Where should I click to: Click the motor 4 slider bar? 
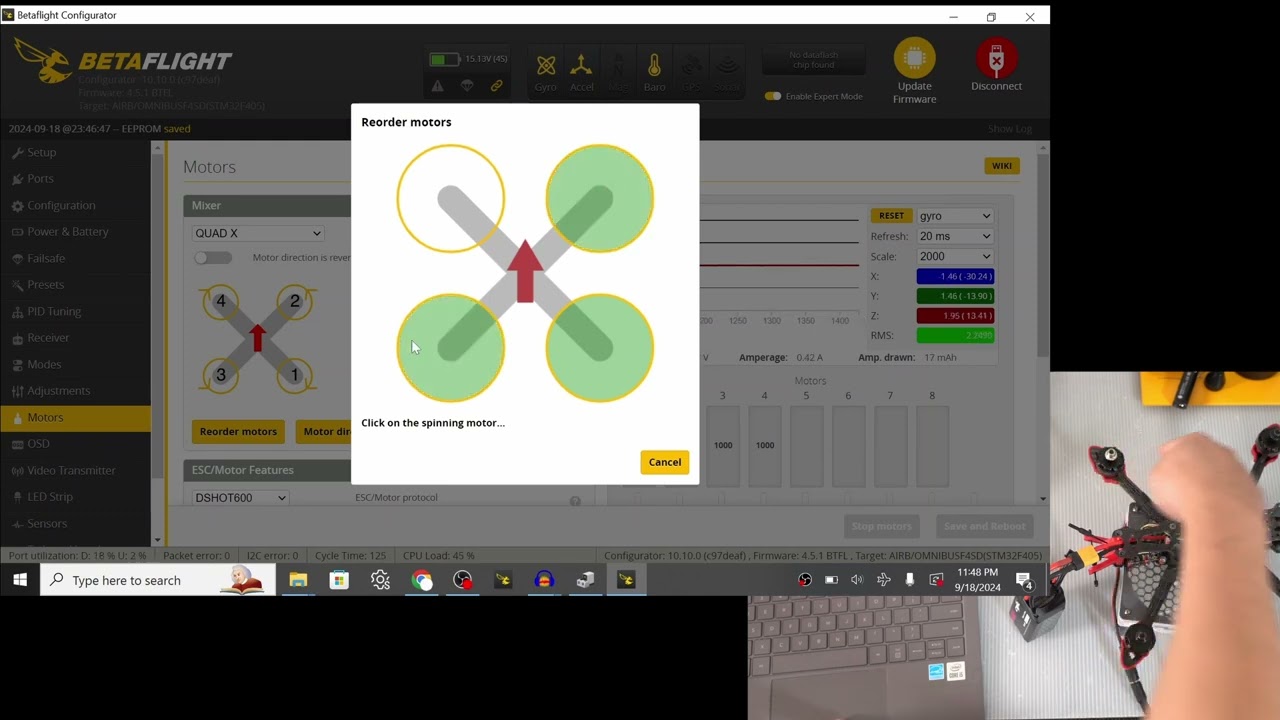tap(765, 446)
